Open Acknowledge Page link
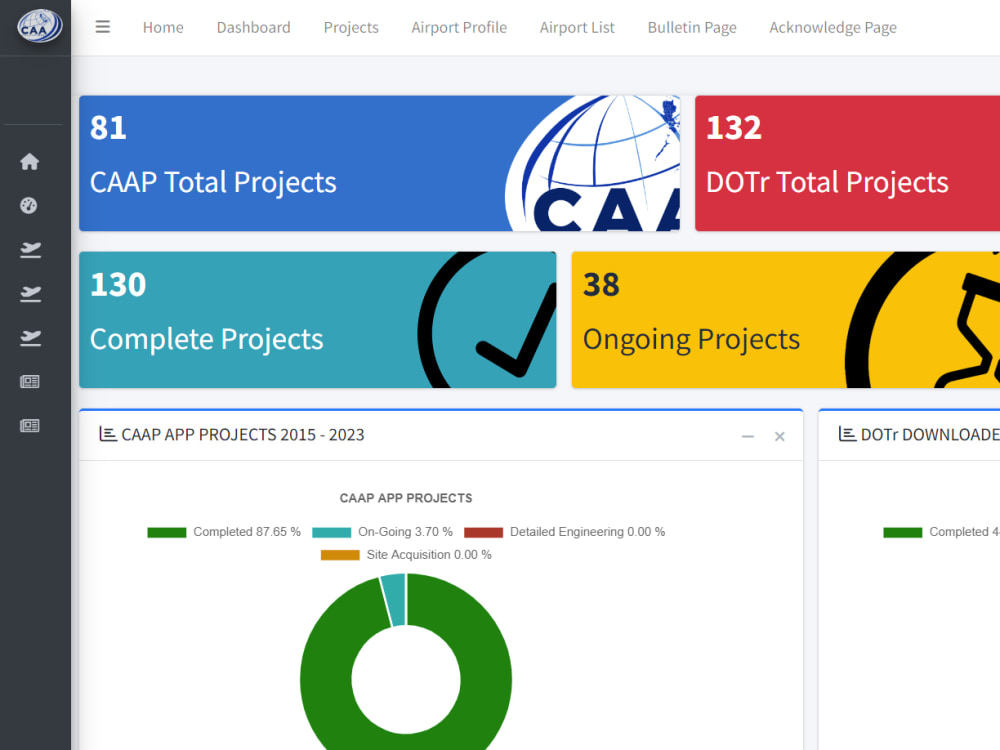The height and width of the screenshot is (750, 1000). [833, 27]
